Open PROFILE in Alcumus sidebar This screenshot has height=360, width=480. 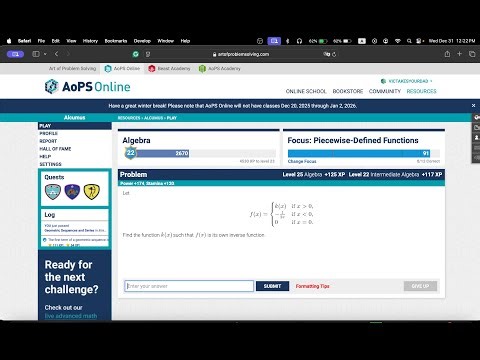tap(49, 133)
